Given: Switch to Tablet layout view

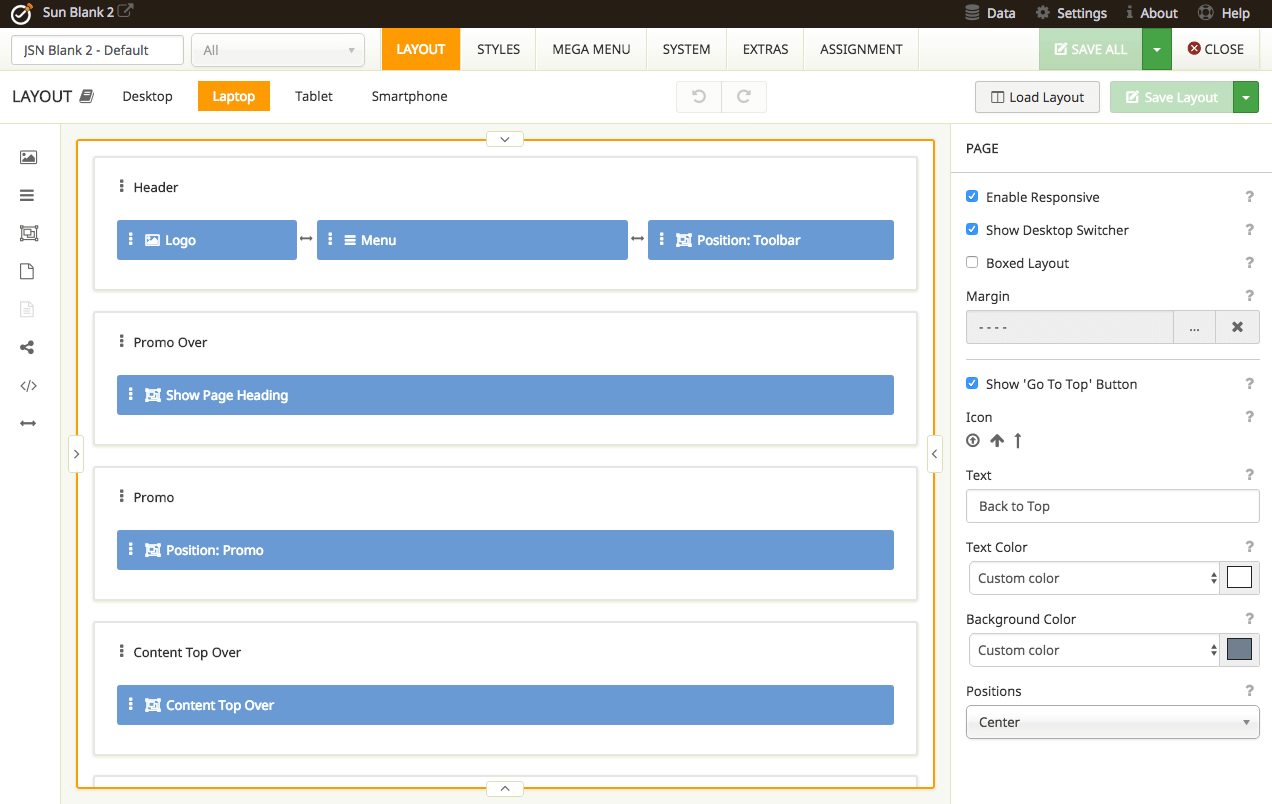Looking at the screenshot, I should [x=314, y=96].
